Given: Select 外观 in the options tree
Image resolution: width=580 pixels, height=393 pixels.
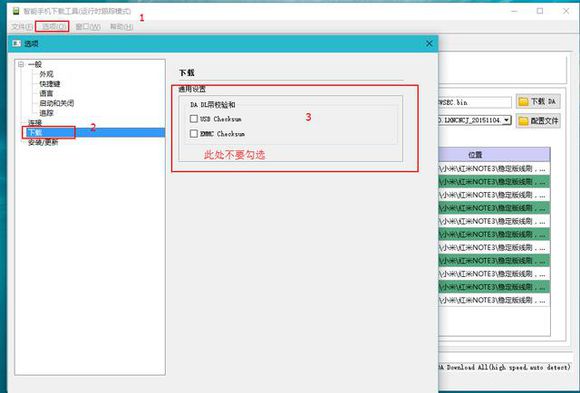Looking at the screenshot, I should [46, 74].
